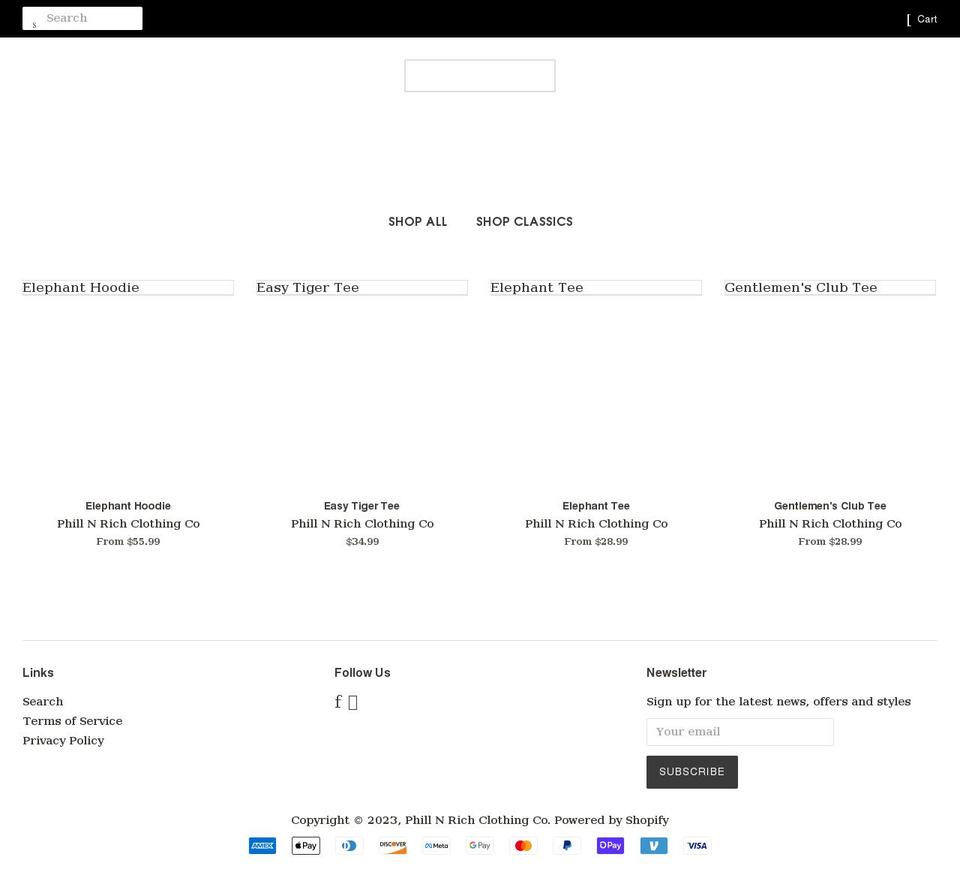Click the Shop Pay payment icon

(610, 845)
